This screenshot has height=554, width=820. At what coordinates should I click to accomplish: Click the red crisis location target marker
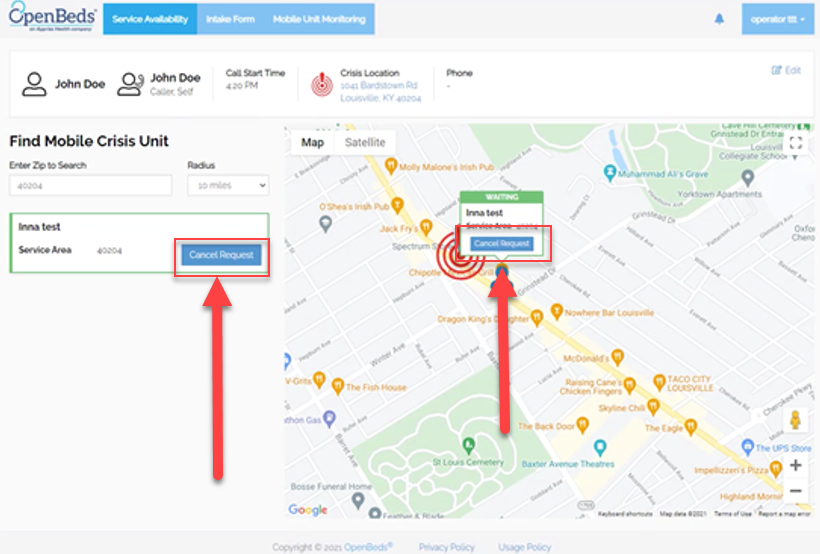461,253
